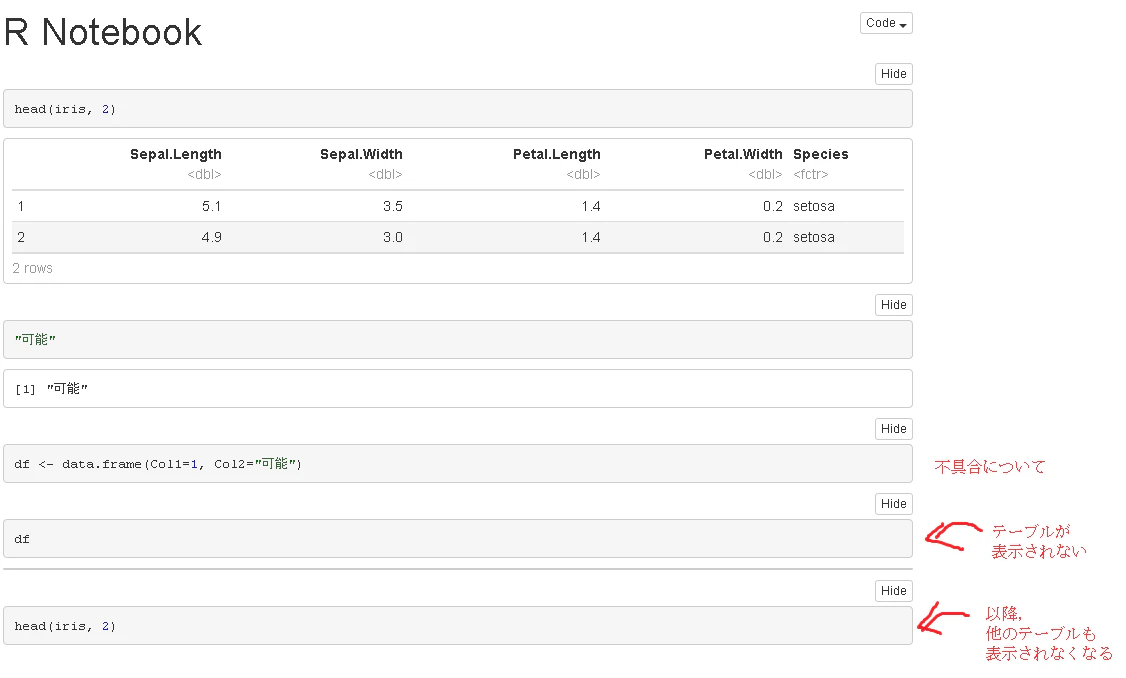Click the <fctr> type label

coord(811,175)
